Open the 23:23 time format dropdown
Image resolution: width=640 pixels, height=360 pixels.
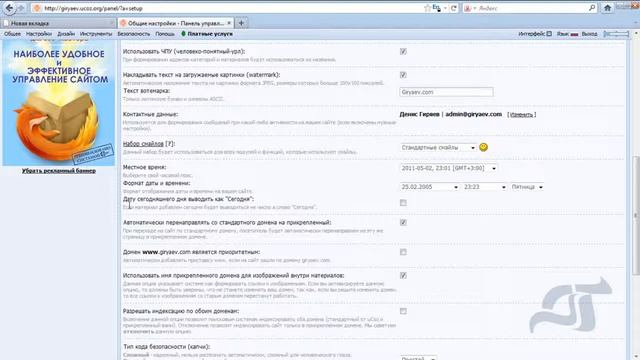click(x=484, y=187)
